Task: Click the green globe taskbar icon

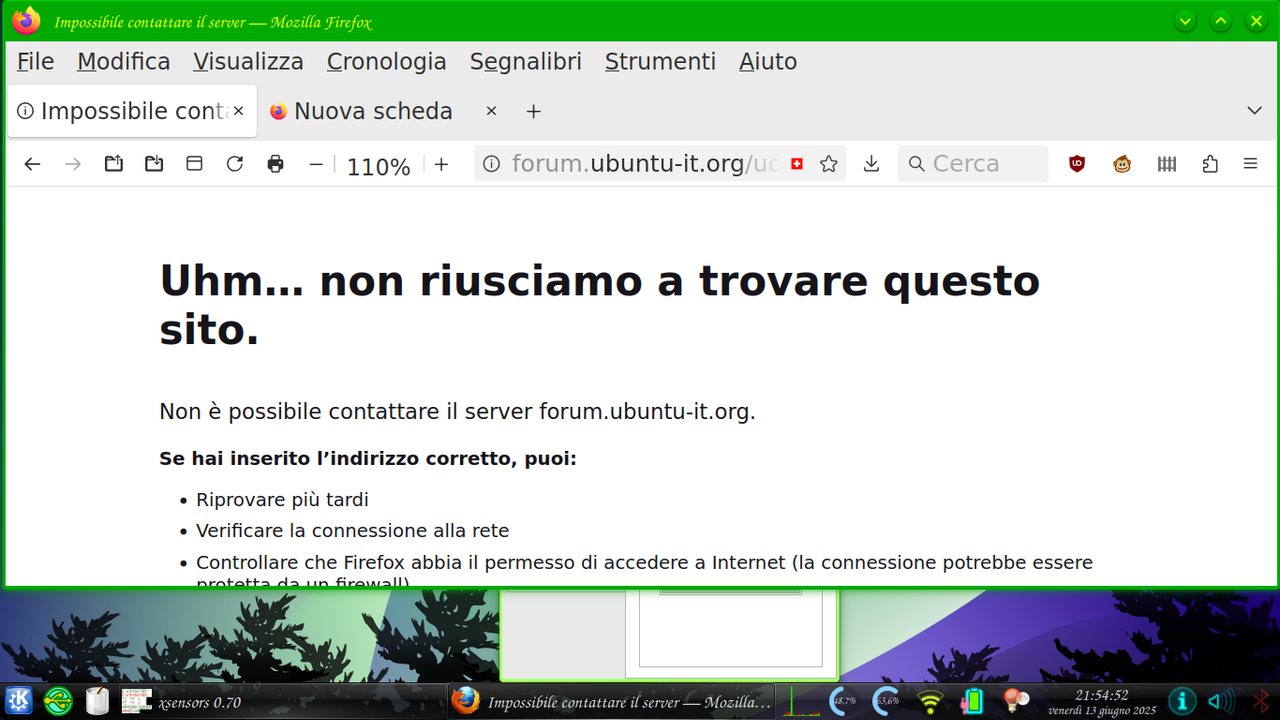Action: pos(58,701)
